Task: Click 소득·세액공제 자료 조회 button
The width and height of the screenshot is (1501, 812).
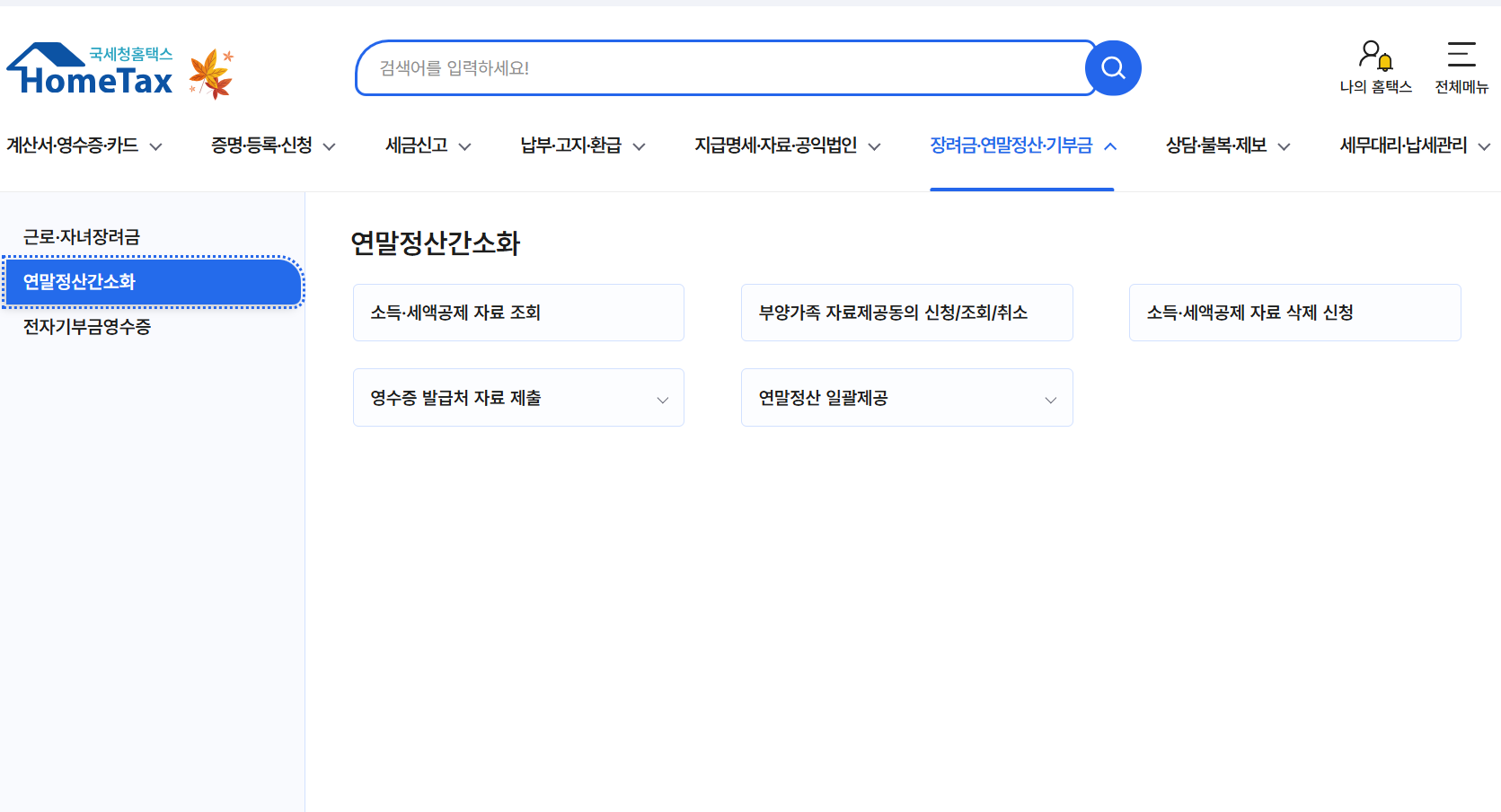Action: [x=518, y=313]
